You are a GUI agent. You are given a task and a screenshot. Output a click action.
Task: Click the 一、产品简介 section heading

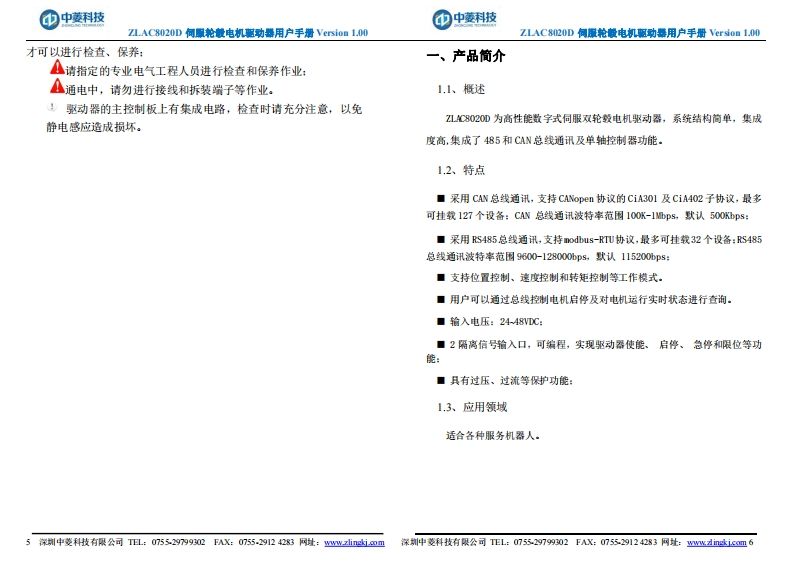click(x=465, y=56)
